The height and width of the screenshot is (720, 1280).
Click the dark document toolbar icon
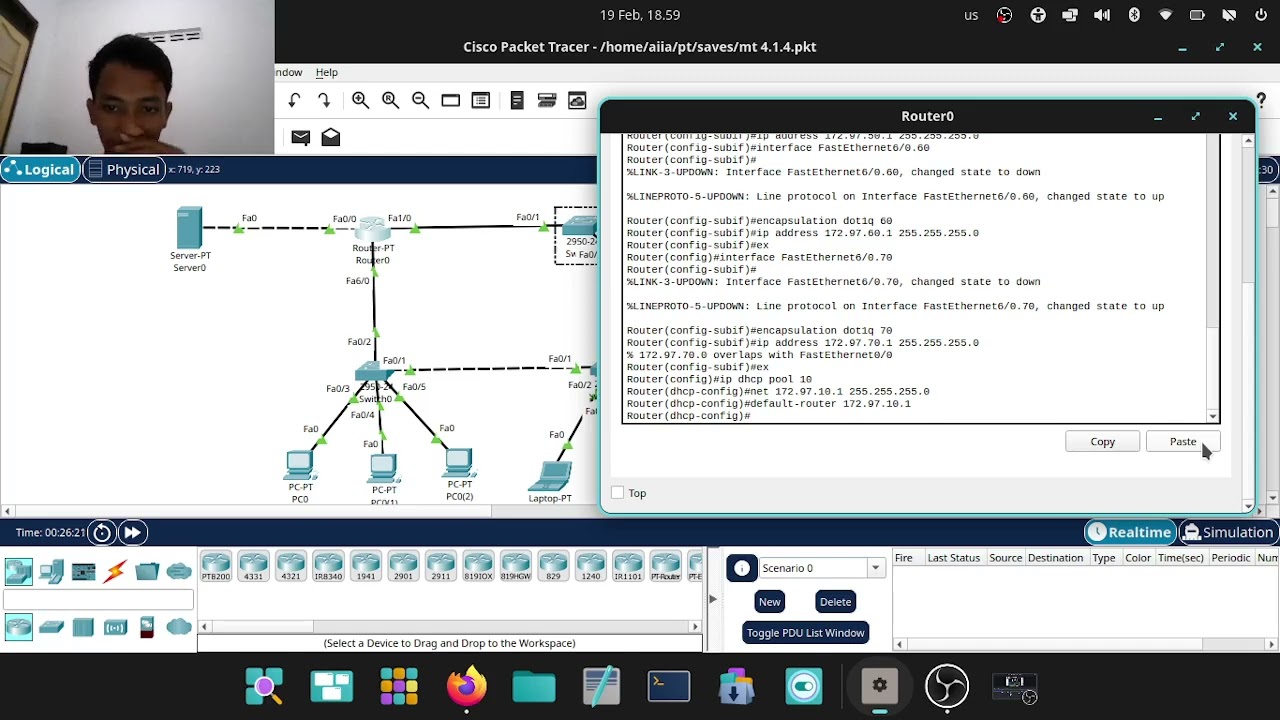tap(517, 100)
